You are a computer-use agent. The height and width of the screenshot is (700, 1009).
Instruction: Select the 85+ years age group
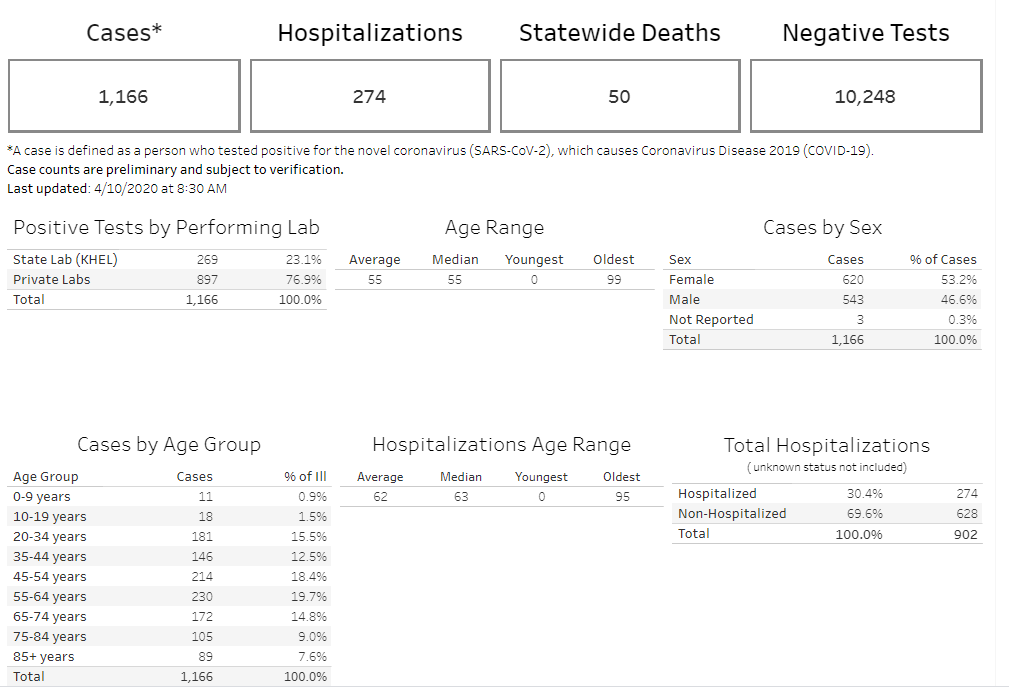[44, 656]
